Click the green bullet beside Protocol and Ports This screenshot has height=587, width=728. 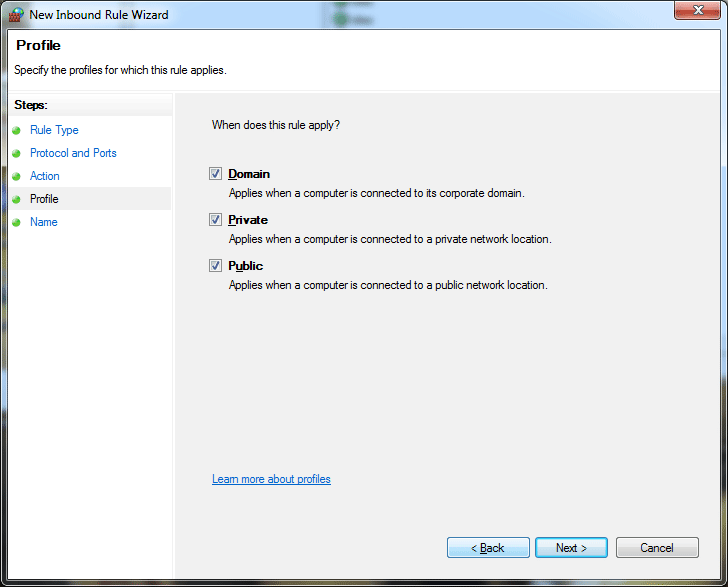coord(16,153)
